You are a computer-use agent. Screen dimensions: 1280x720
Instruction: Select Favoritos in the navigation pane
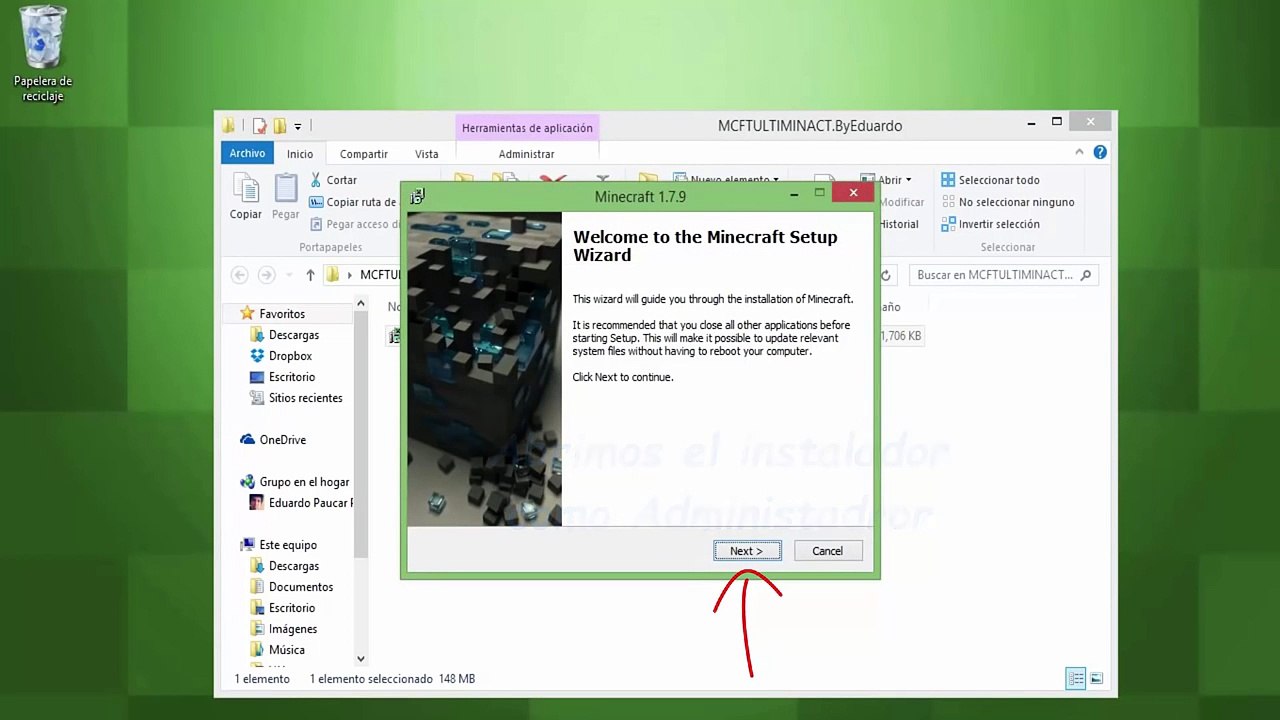pos(282,314)
